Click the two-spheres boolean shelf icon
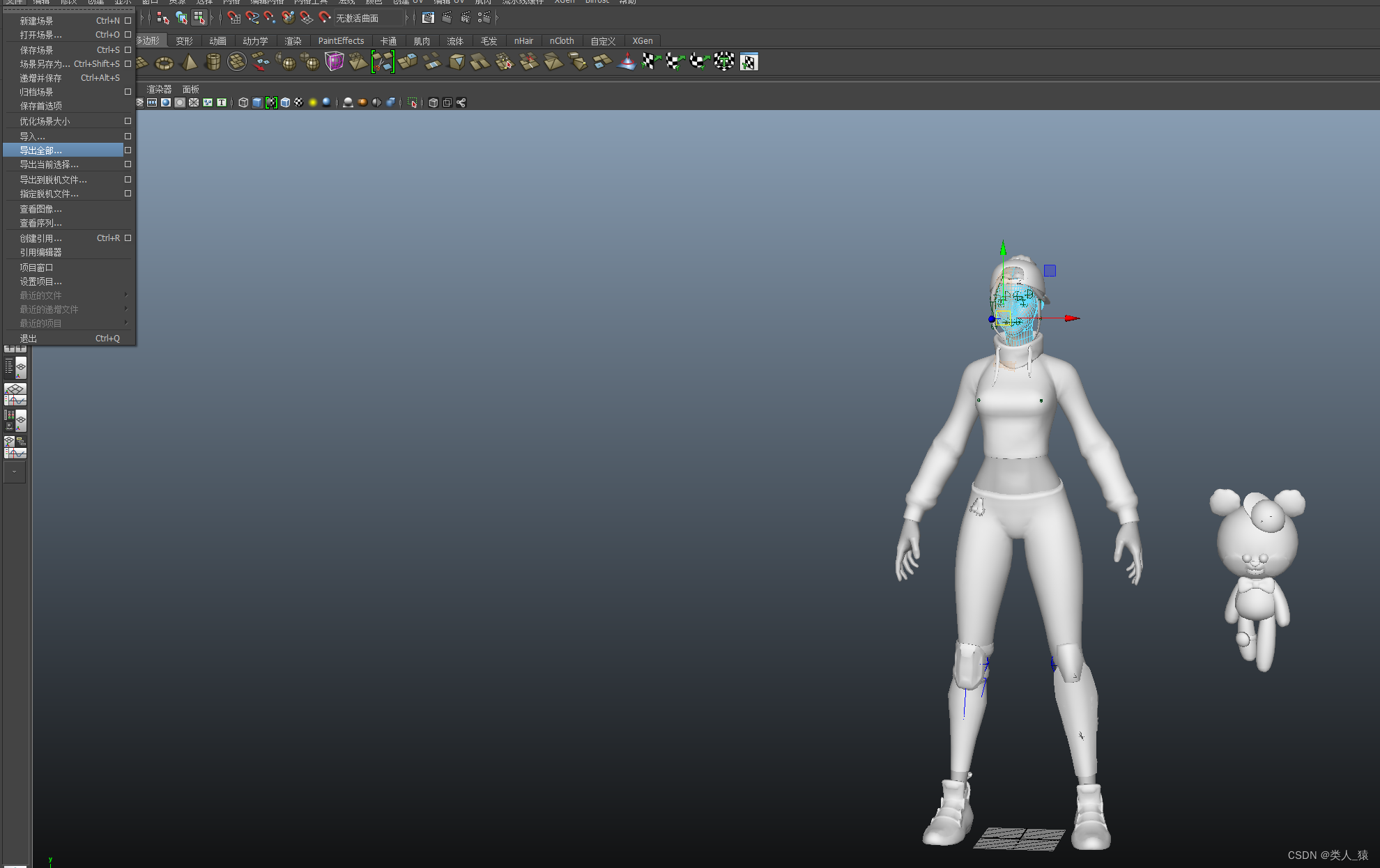The height and width of the screenshot is (868, 1380). pyautogui.click(x=311, y=63)
